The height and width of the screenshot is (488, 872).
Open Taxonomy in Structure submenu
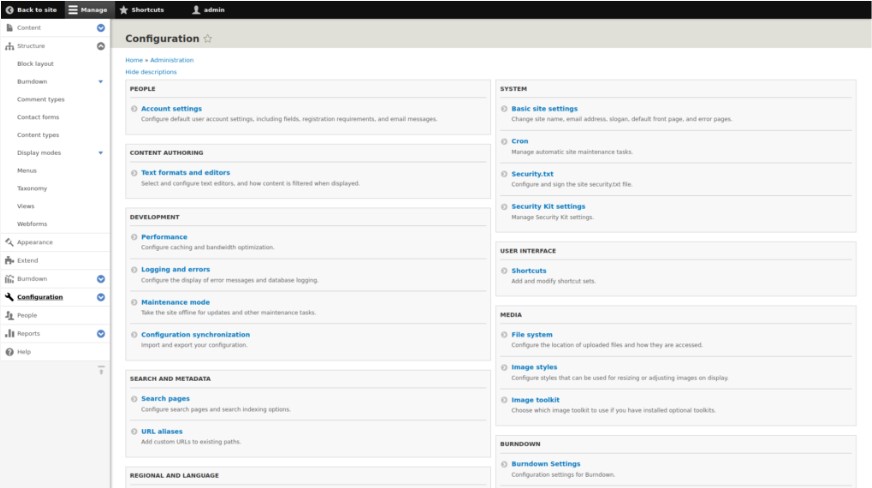coord(32,188)
